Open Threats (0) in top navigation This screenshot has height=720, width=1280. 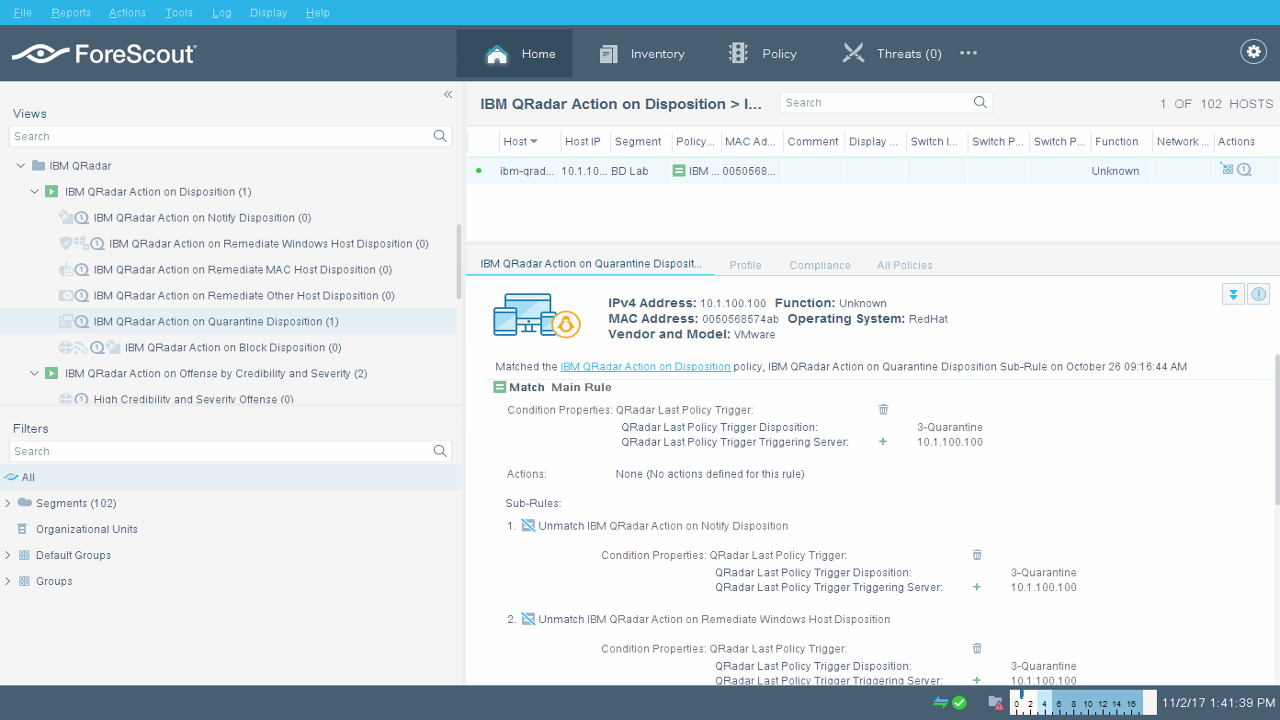pyautogui.click(x=892, y=53)
